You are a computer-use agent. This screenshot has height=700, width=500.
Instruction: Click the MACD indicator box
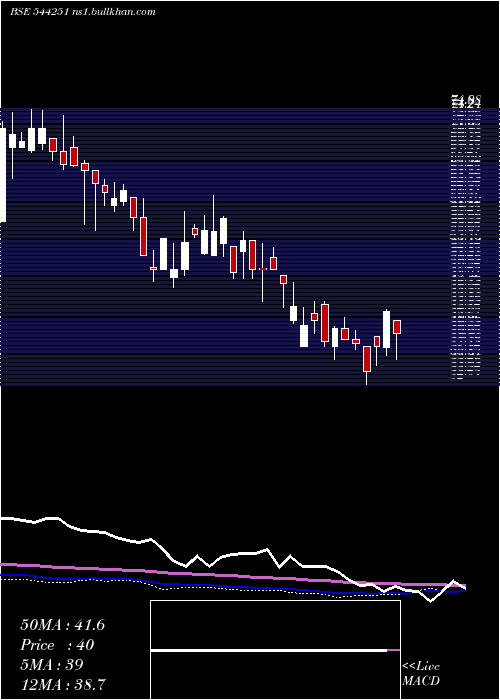click(x=275, y=650)
